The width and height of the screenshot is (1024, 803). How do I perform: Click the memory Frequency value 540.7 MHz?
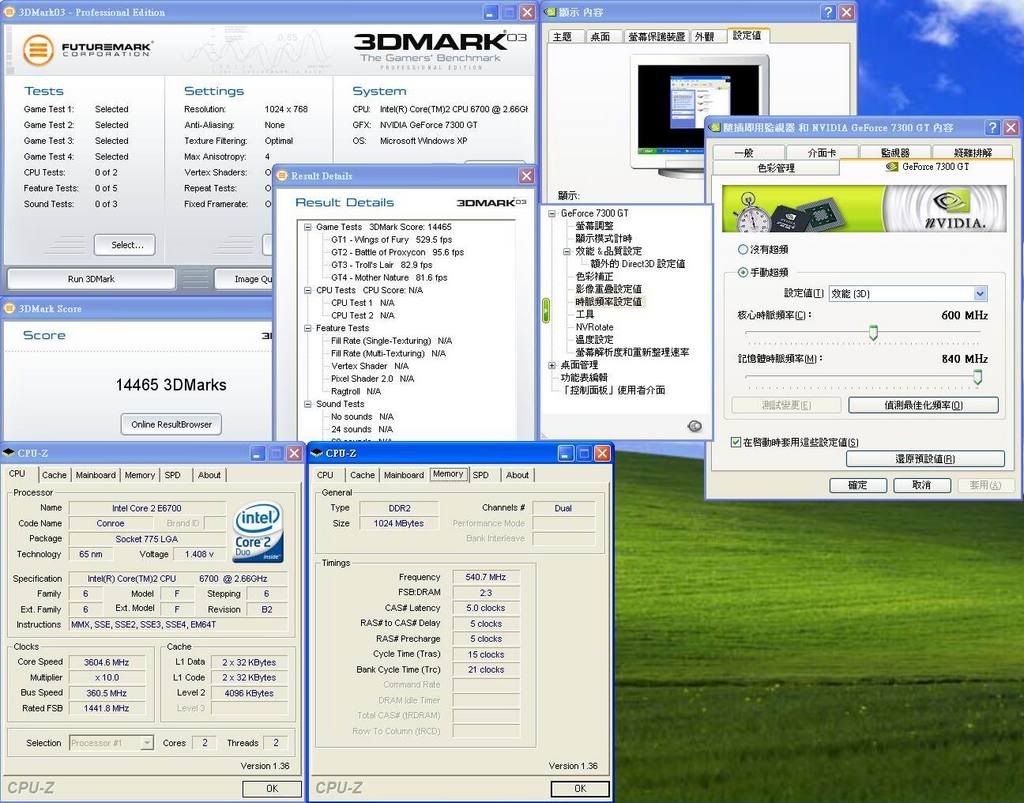(x=485, y=577)
